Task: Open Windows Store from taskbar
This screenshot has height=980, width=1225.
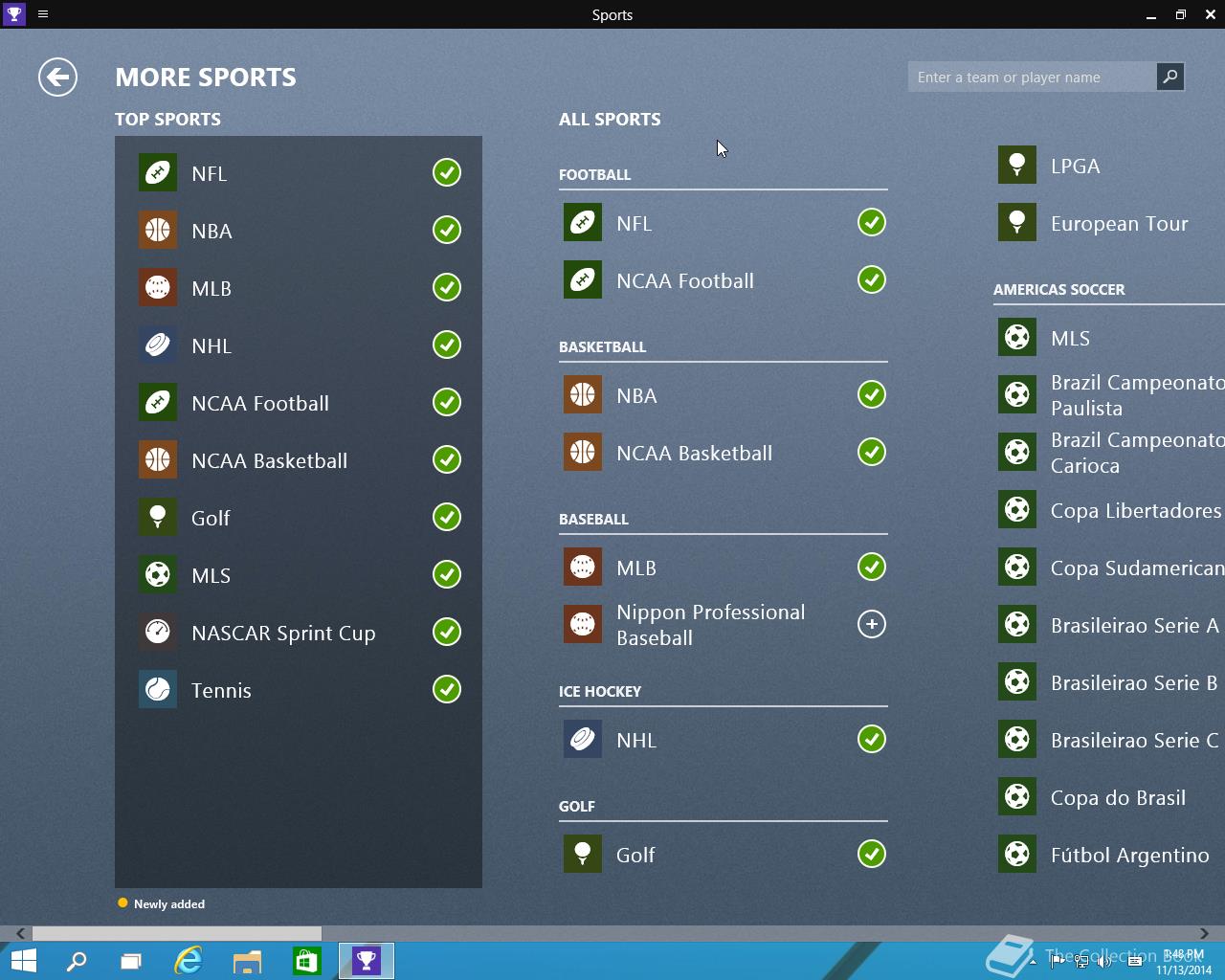Action: point(306,961)
